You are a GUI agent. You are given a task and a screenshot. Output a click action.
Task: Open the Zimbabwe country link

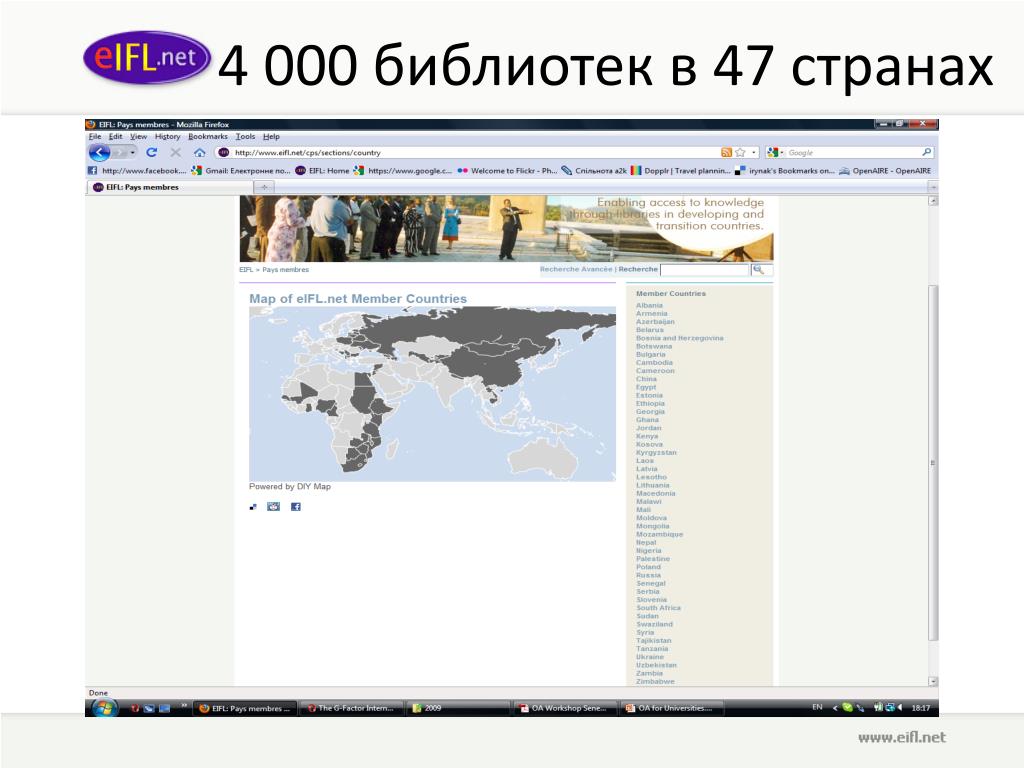[x=655, y=682]
